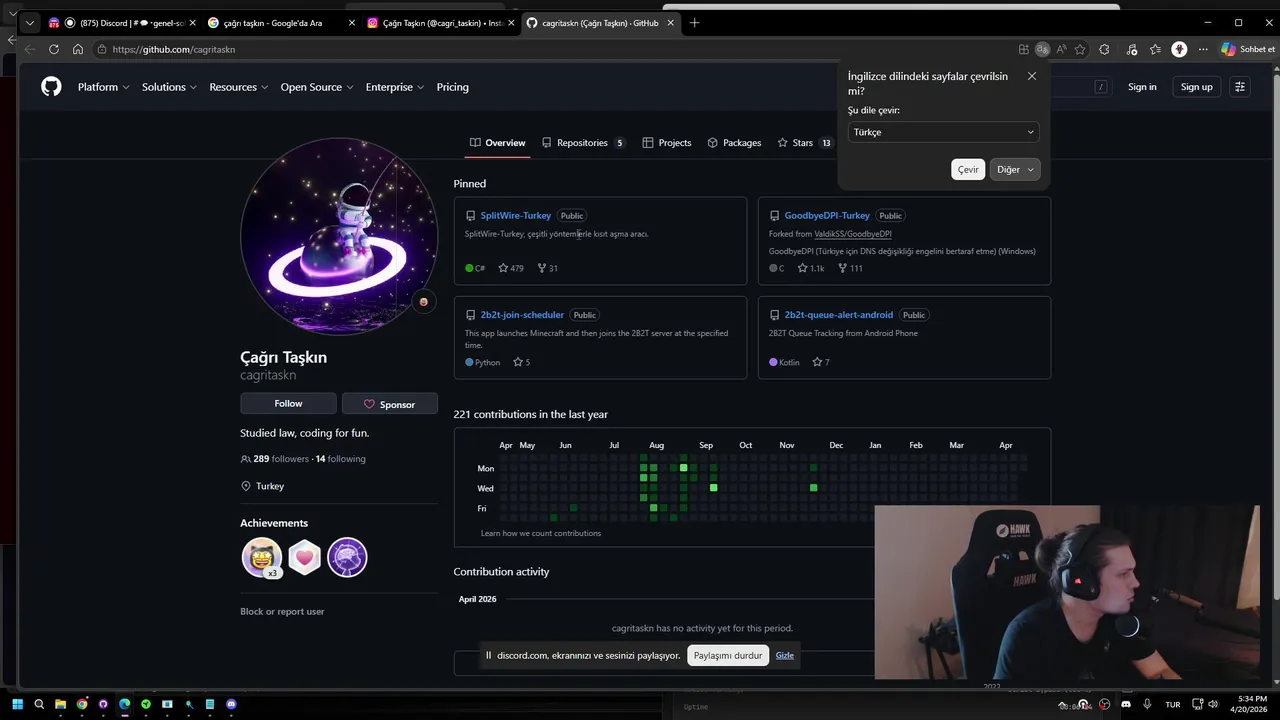Click the browser profile avatar icon
Image resolution: width=1280 pixels, height=720 pixels.
[x=1179, y=49]
